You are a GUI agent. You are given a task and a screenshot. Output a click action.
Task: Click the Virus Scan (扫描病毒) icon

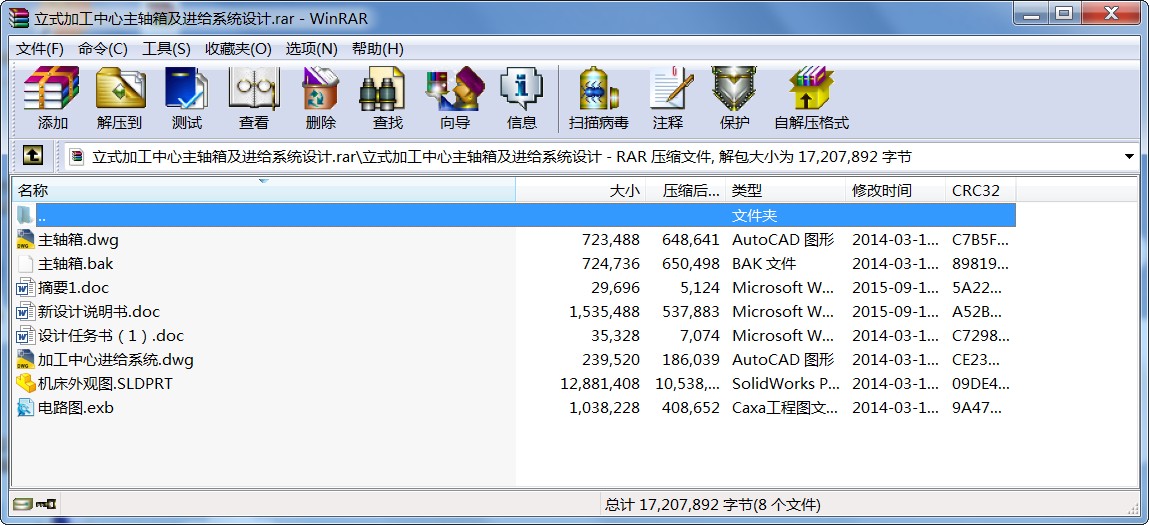pos(599,98)
